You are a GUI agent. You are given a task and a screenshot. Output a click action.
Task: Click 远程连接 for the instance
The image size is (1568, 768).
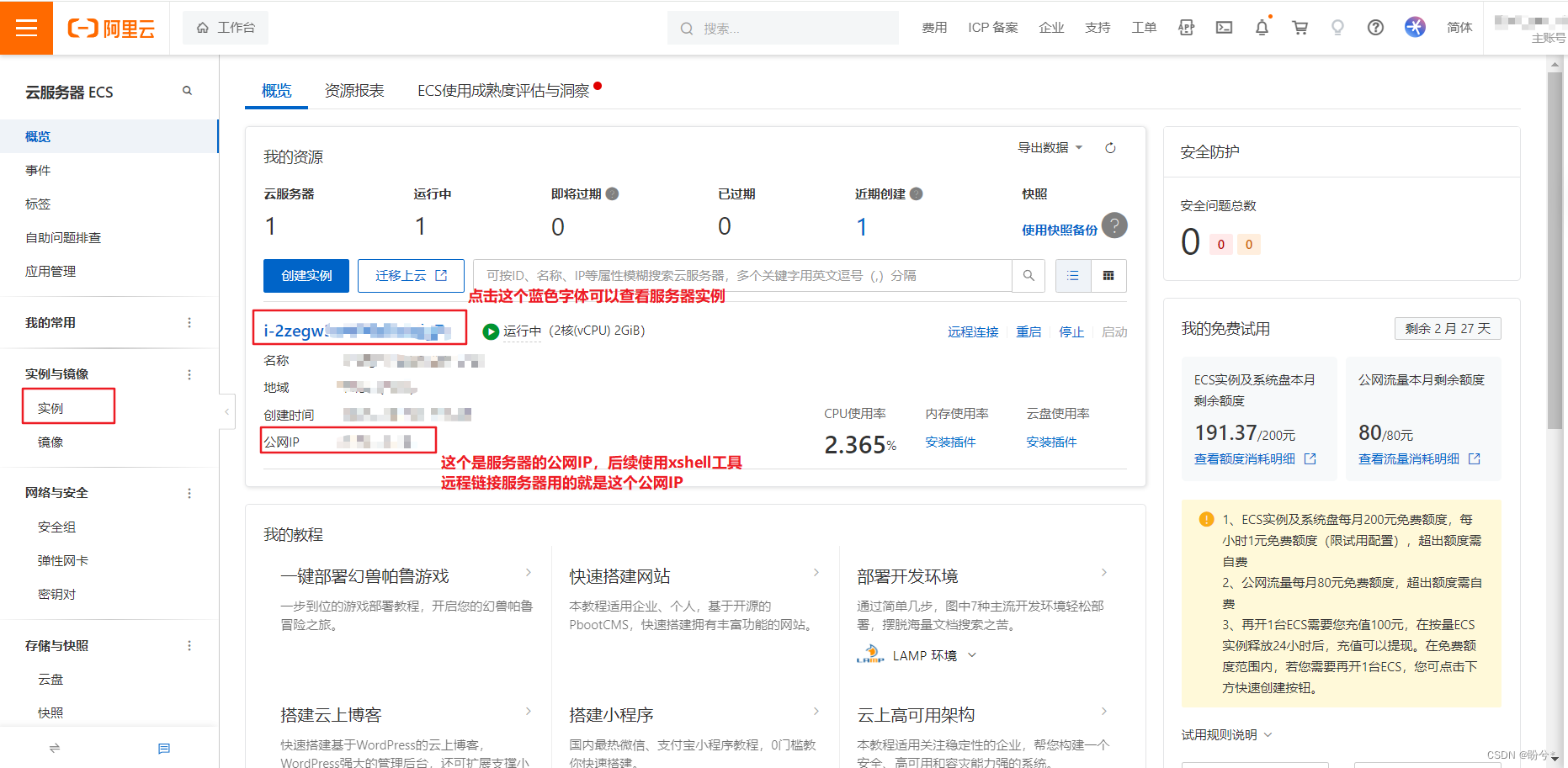coord(973,331)
